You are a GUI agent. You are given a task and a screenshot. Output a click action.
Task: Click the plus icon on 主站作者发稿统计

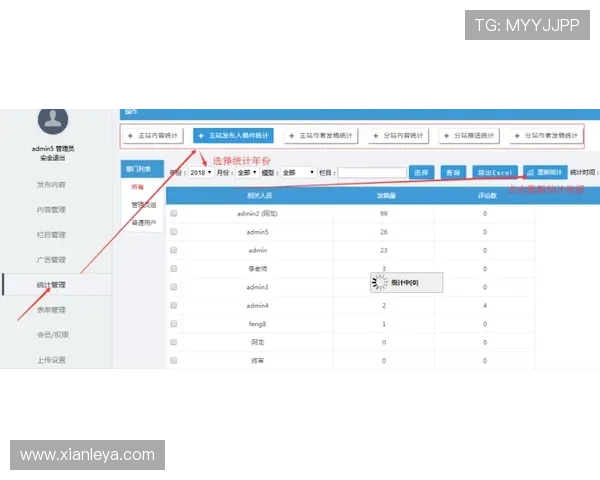(x=292, y=135)
